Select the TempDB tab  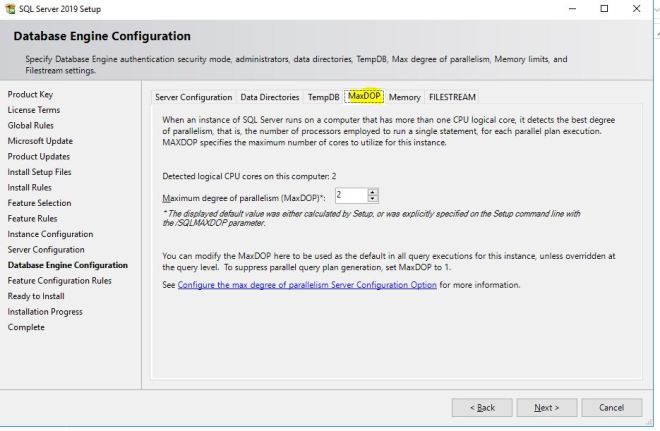(x=323, y=97)
